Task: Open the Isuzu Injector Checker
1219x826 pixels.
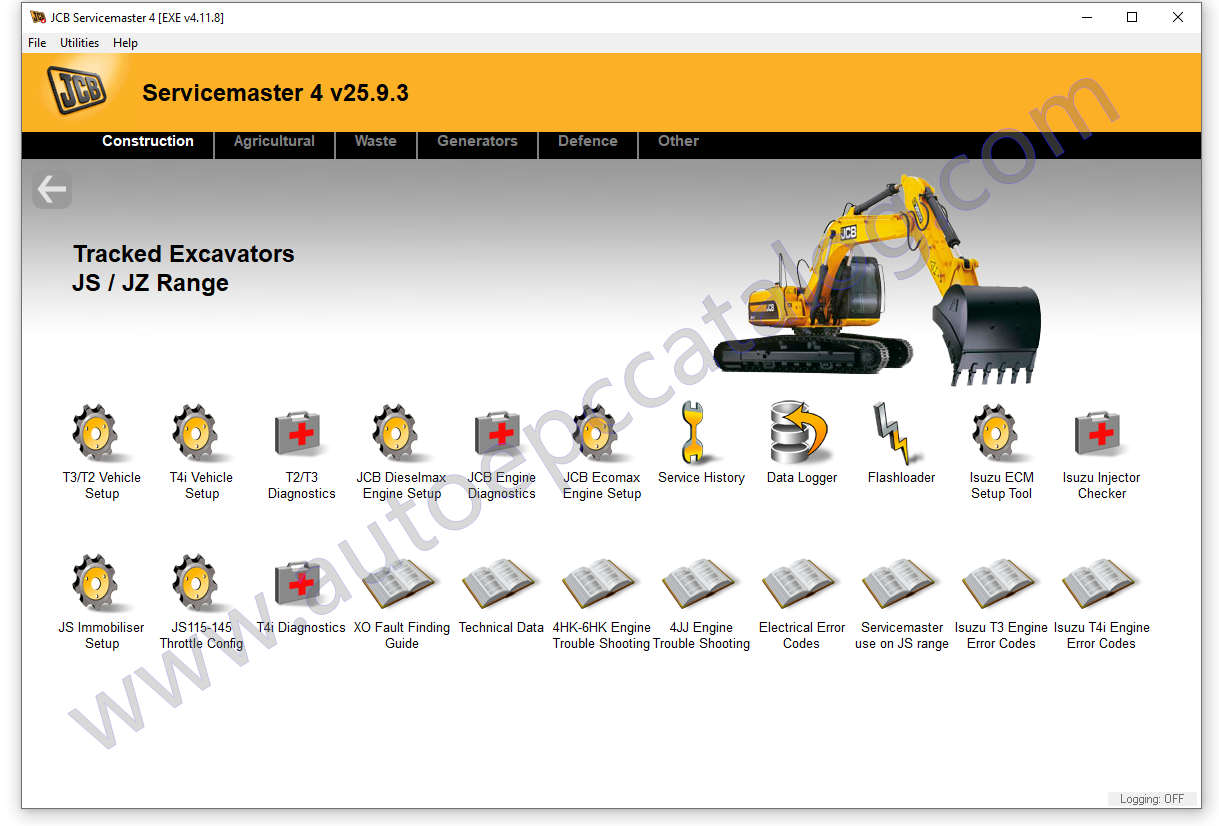Action: click(x=1100, y=434)
